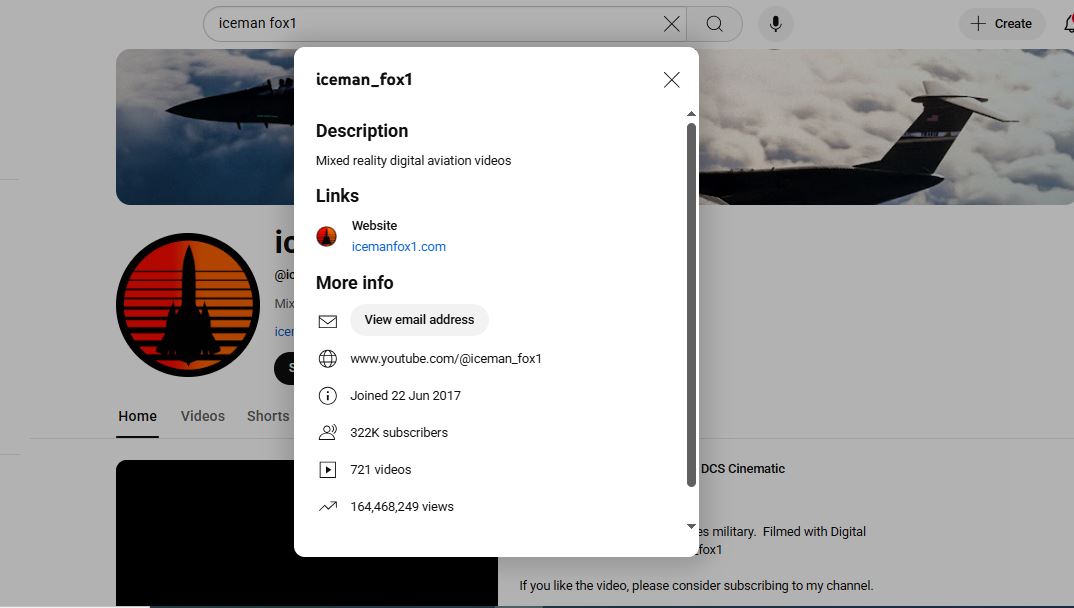Image resolution: width=1074 pixels, height=608 pixels.
Task: Click the subscribers count icon
Action: coord(327,433)
